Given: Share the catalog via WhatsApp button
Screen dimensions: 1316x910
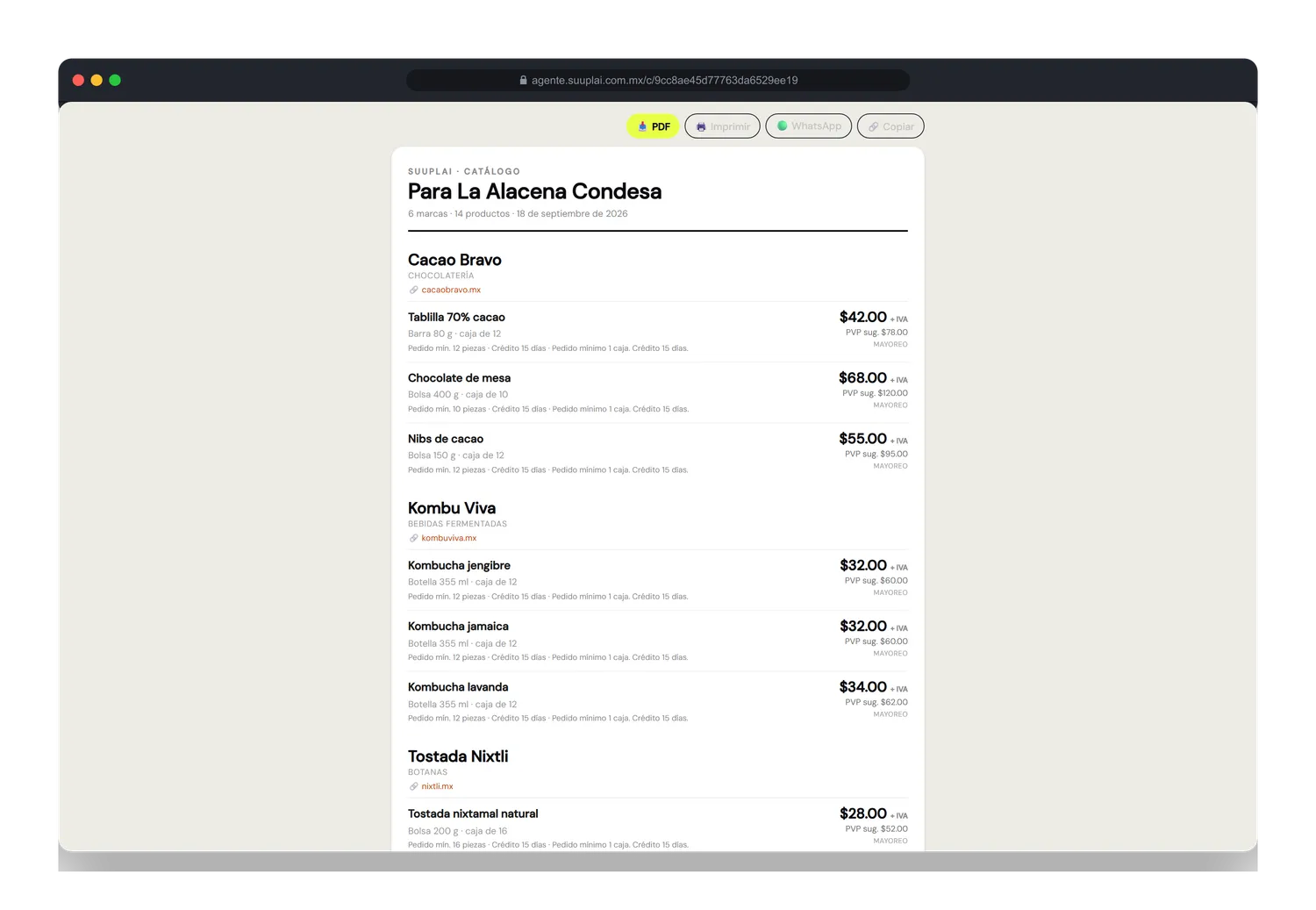Looking at the screenshot, I should pos(809,126).
